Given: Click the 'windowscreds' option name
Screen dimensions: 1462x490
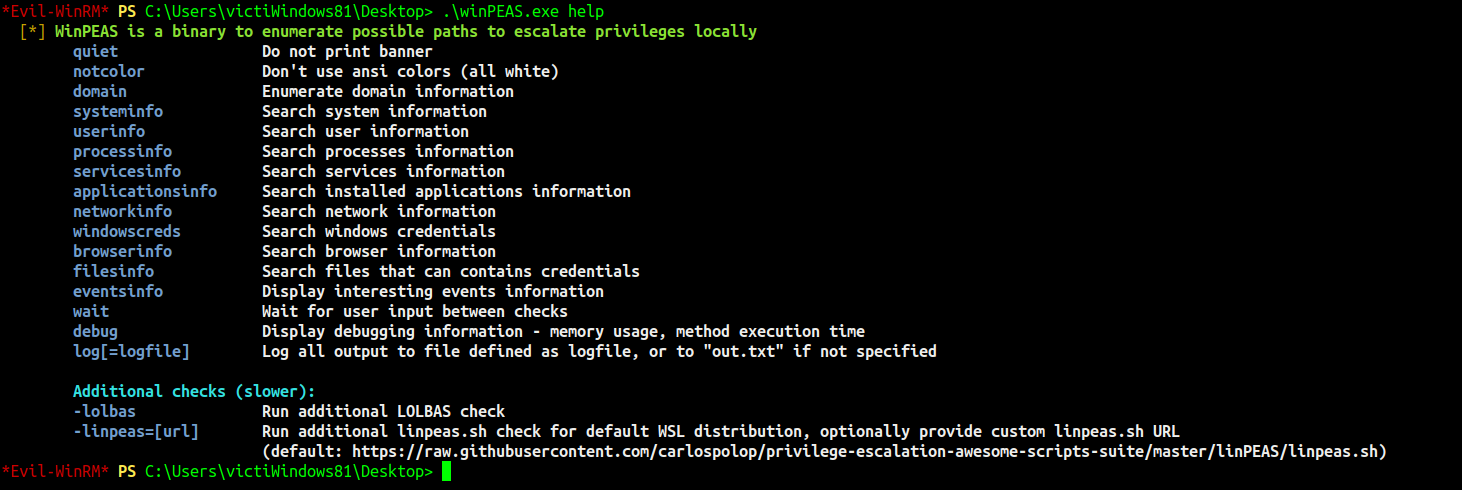Looking at the screenshot, I should coord(126,231).
